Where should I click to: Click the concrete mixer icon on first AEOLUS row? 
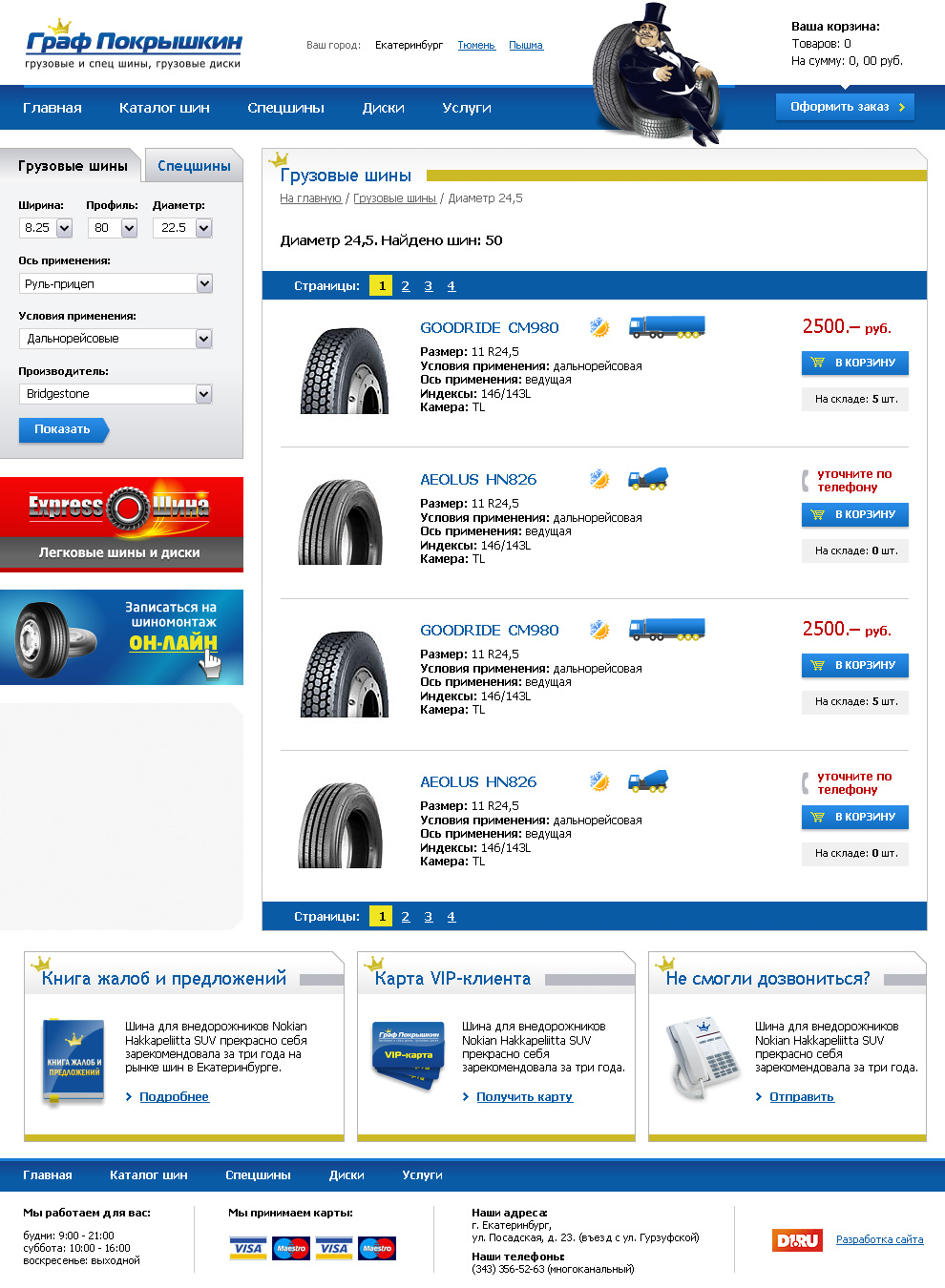coord(648,479)
